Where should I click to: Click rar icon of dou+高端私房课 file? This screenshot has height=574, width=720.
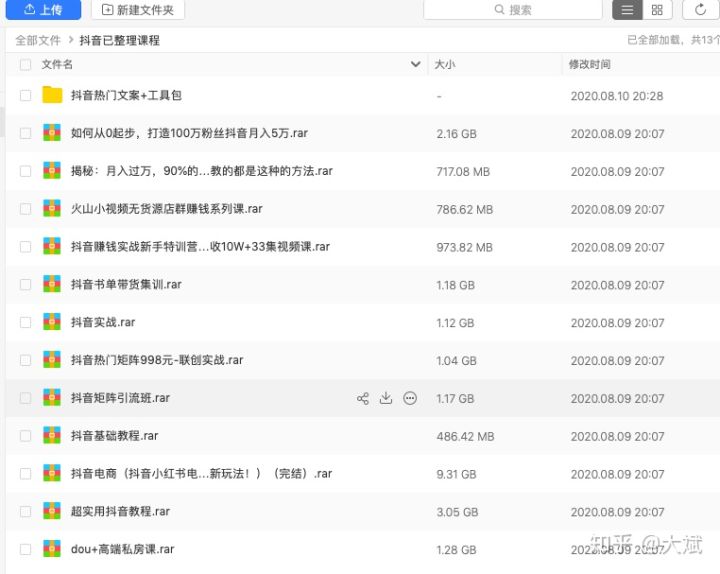52,549
